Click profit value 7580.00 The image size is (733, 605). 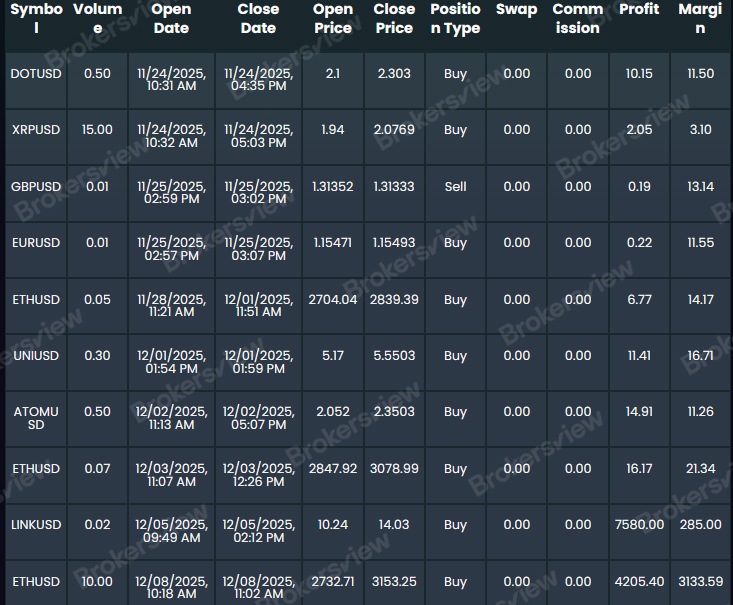point(639,525)
